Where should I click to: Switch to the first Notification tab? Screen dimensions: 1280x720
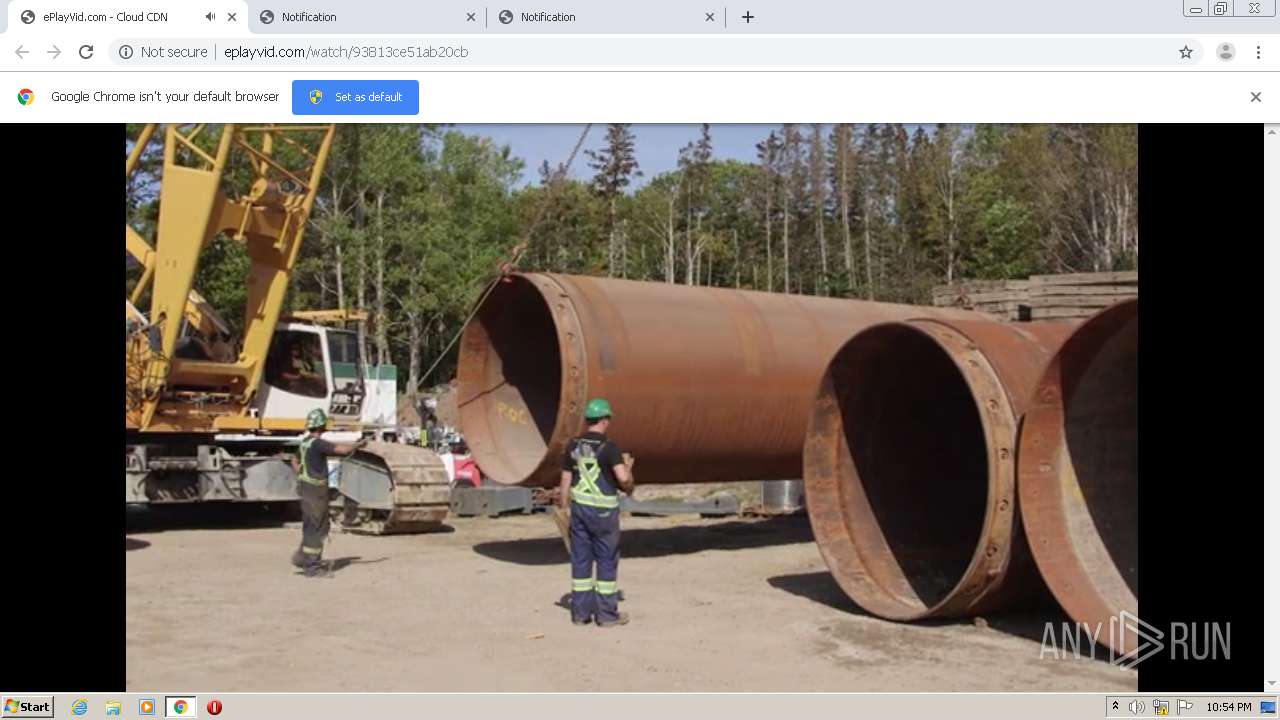point(367,17)
